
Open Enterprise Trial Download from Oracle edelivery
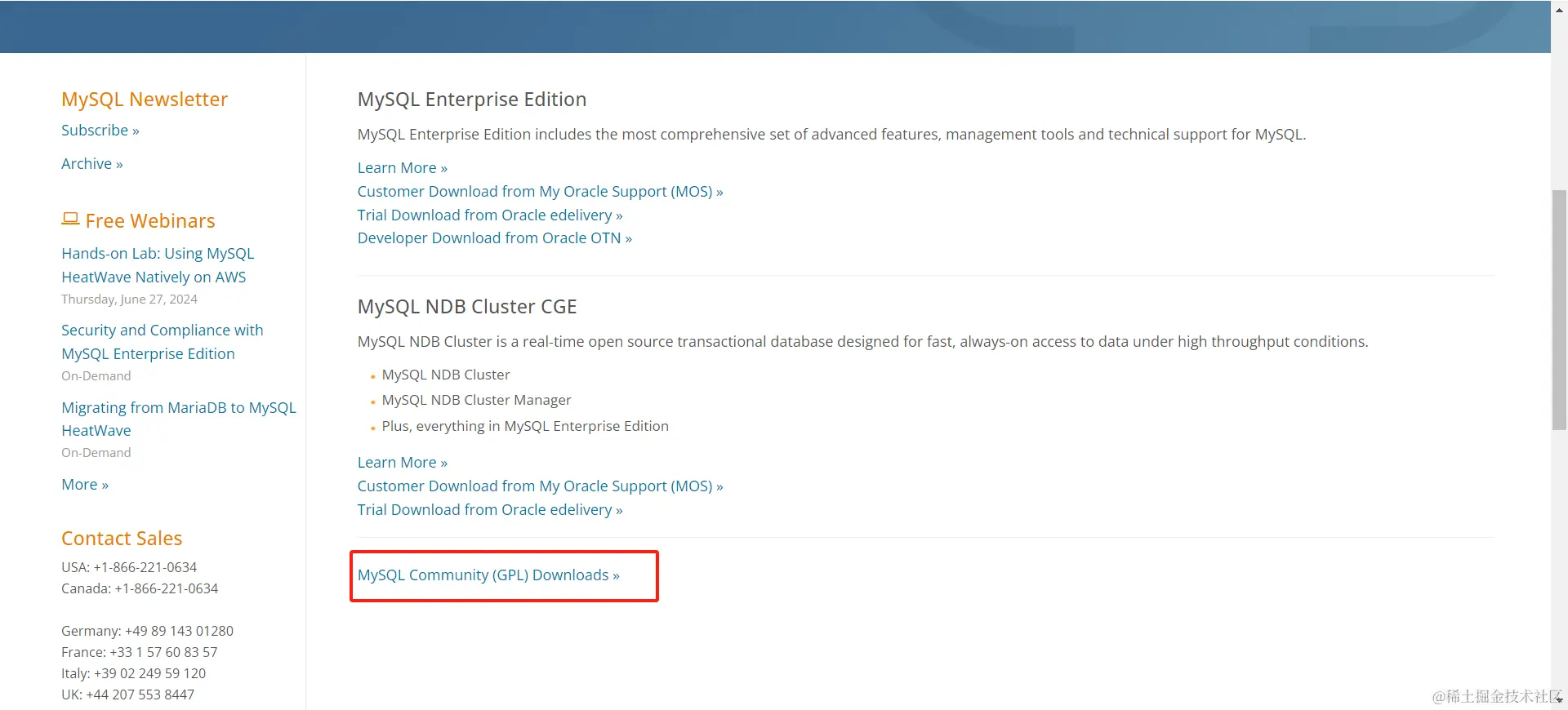[x=489, y=215]
